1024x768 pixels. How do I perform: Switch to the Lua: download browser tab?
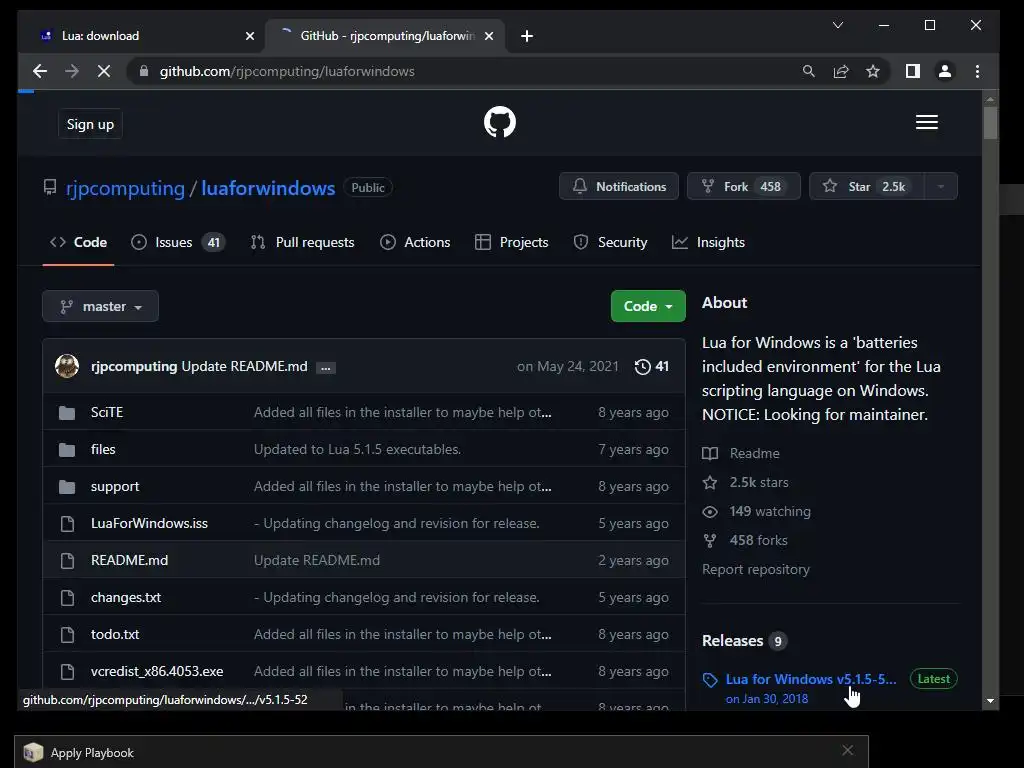point(142,36)
